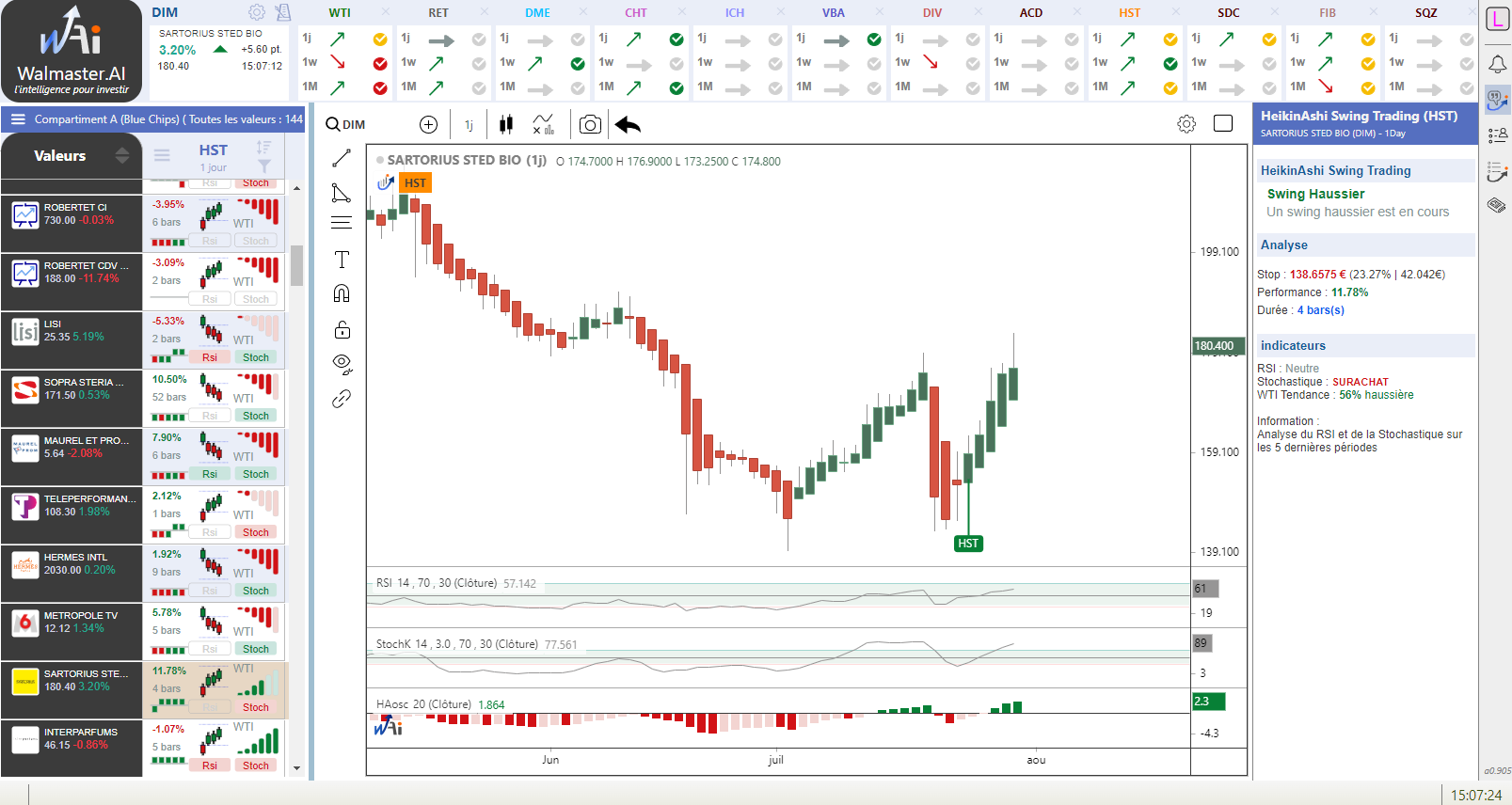The width and height of the screenshot is (1512, 805).
Task: Open the notifications bell
Action: click(x=1497, y=64)
